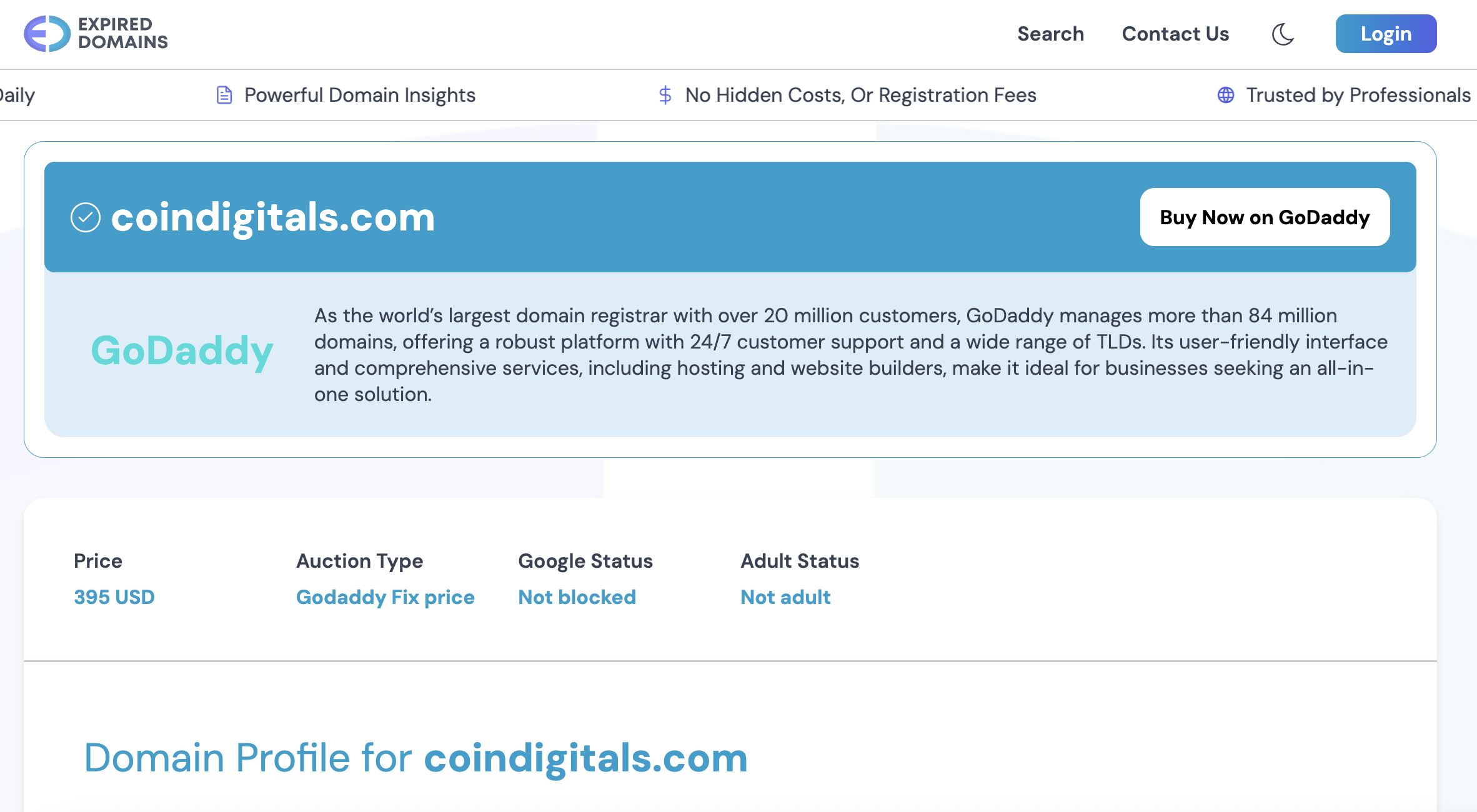Click the GoDaddy logo text
1477x812 pixels.
point(182,351)
